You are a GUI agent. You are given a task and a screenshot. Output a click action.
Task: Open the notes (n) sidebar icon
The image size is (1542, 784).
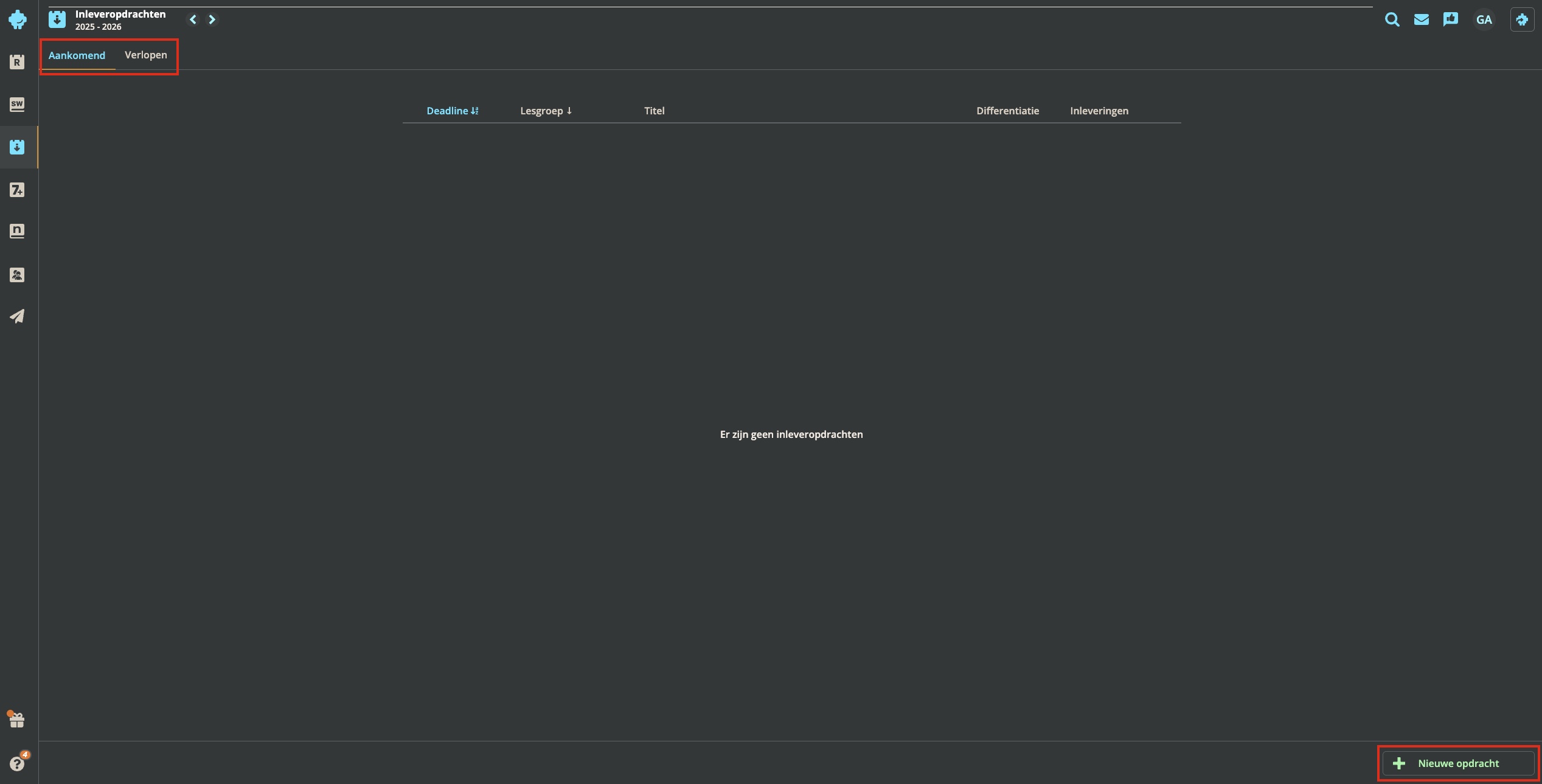click(x=17, y=231)
